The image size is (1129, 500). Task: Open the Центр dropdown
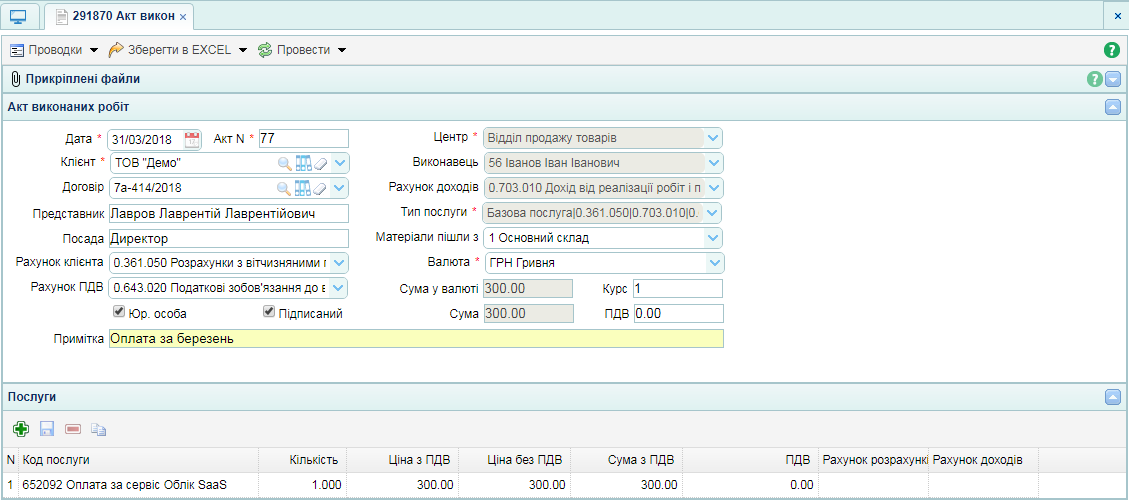pos(714,138)
